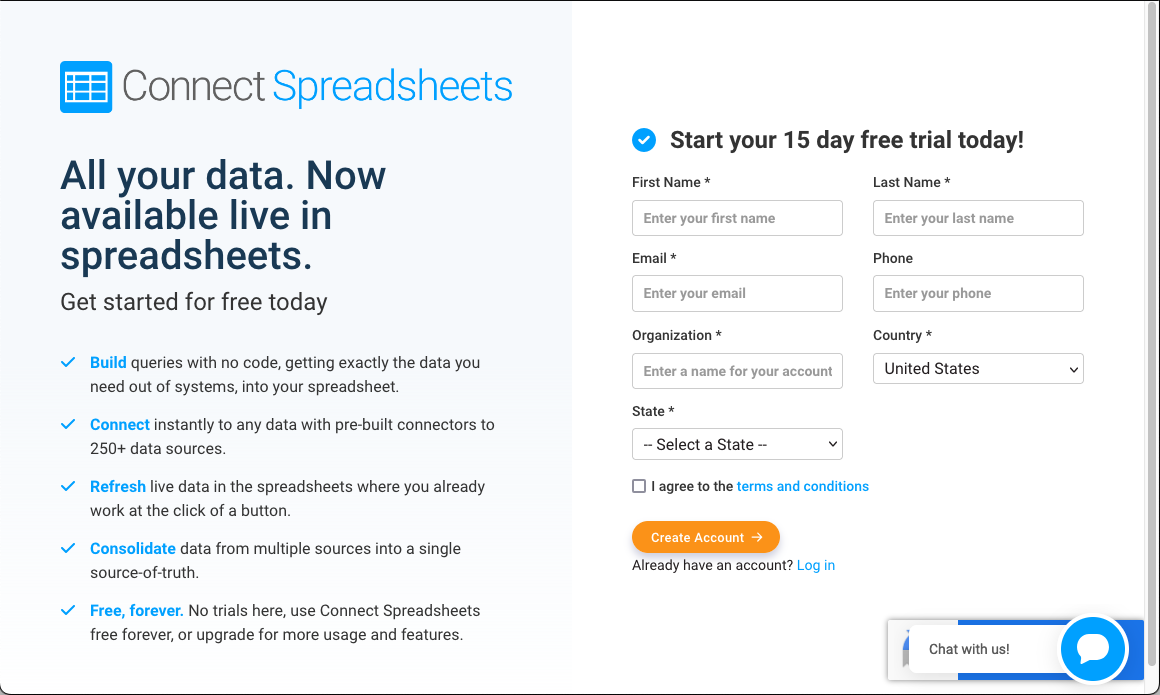Click the checkmark icon beside the Refresh bullet

[x=68, y=486]
